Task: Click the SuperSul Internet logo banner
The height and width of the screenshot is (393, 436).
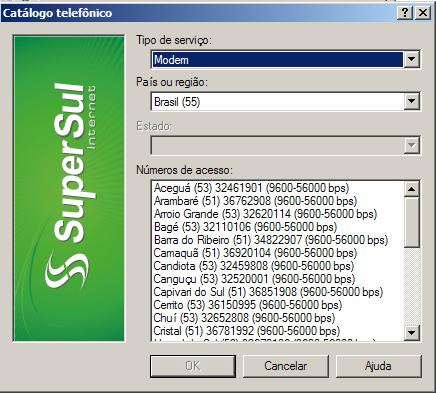Action: coord(69,188)
